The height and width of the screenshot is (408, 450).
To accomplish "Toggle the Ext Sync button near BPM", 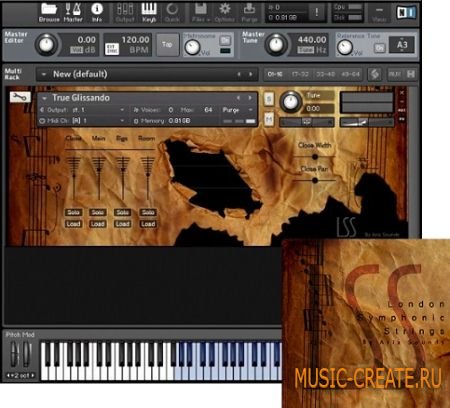I will 112,49.
